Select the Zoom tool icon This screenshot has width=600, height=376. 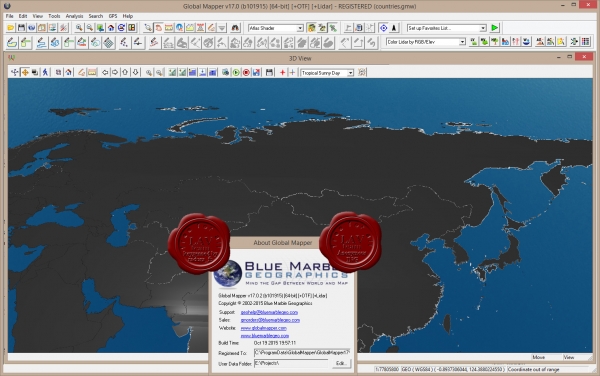(x=148, y=28)
